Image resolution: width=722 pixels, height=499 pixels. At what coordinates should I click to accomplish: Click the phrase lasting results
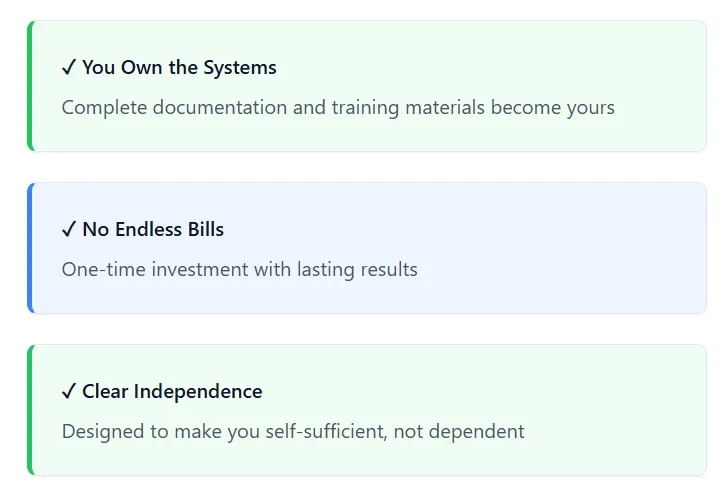click(x=357, y=270)
